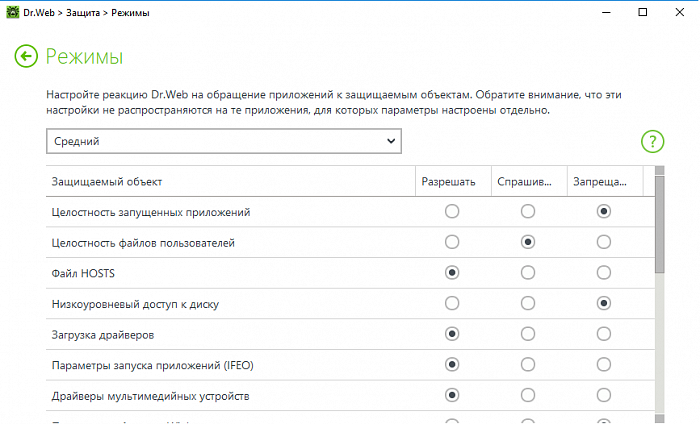Select Спрашивать for Загрузка драйверов
The height and width of the screenshot is (424, 700).
(x=528, y=334)
